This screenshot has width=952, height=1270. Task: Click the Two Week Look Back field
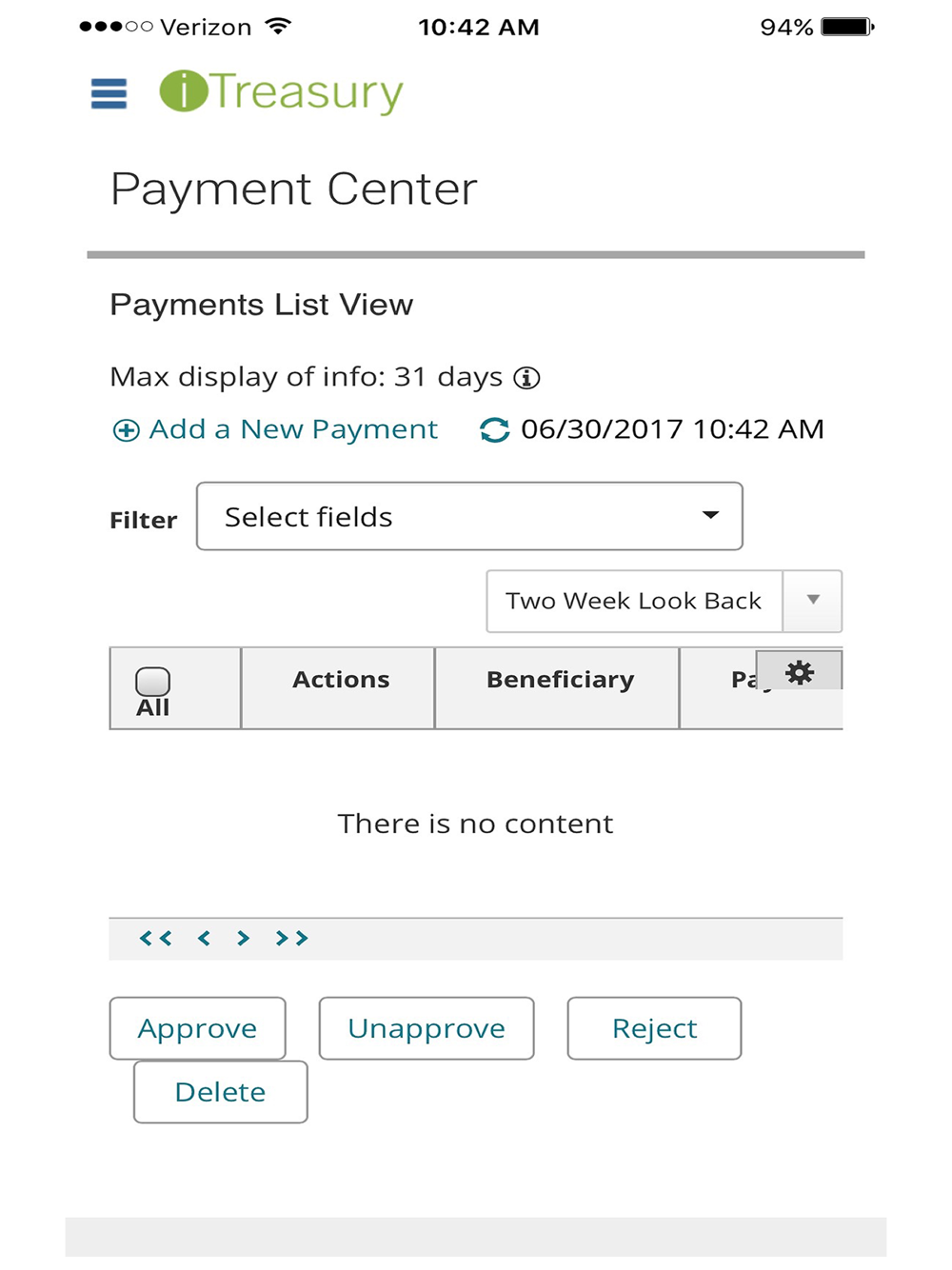634,601
